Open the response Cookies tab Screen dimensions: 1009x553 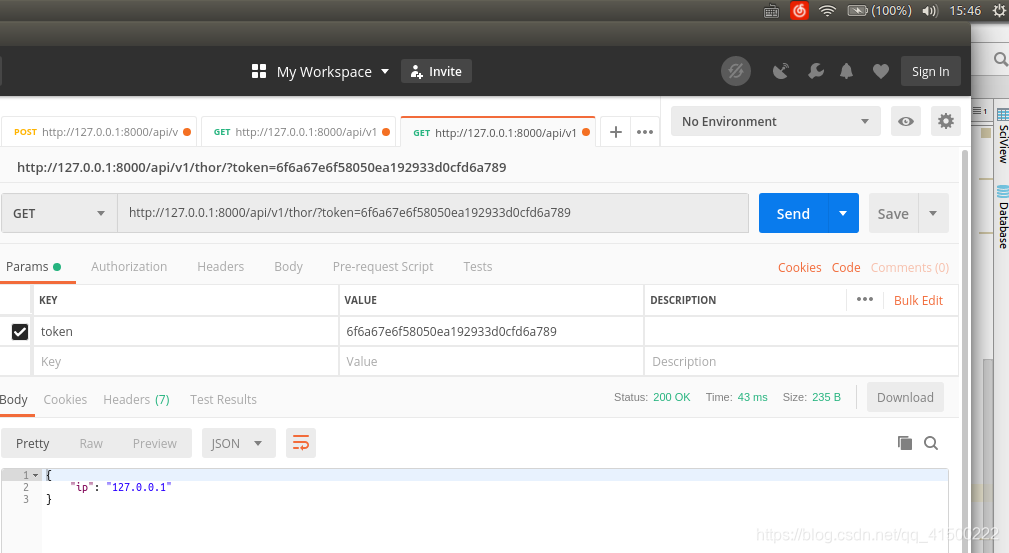65,399
